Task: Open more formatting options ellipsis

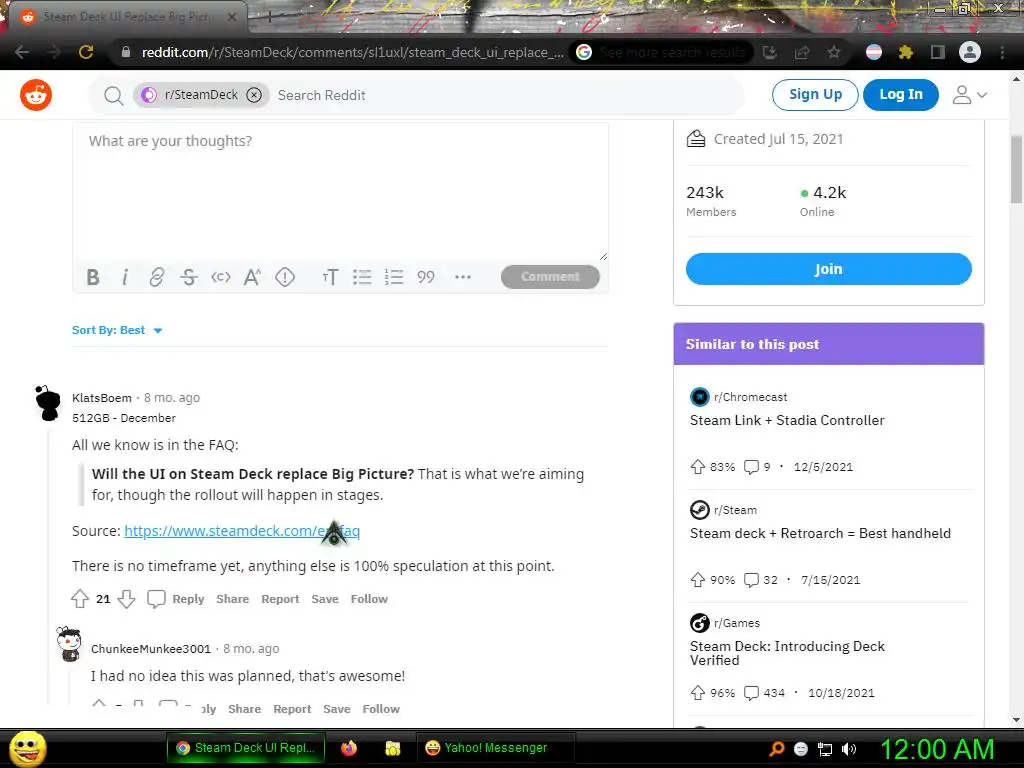Action: coord(463,277)
